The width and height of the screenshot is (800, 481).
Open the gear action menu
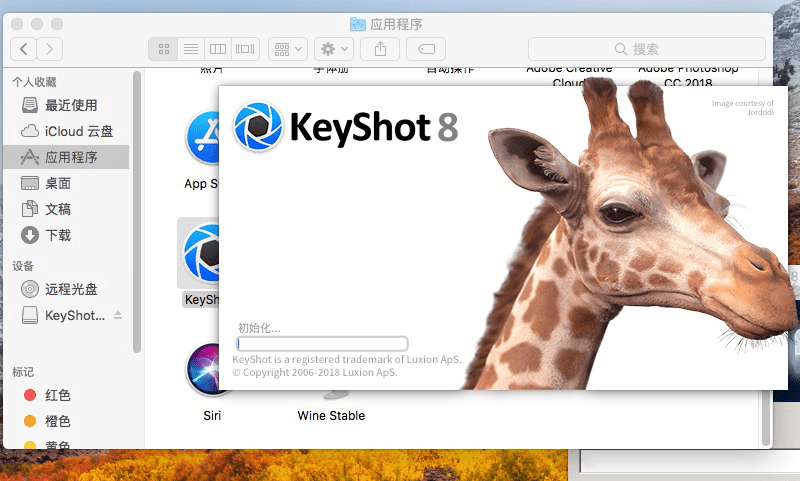click(x=334, y=49)
